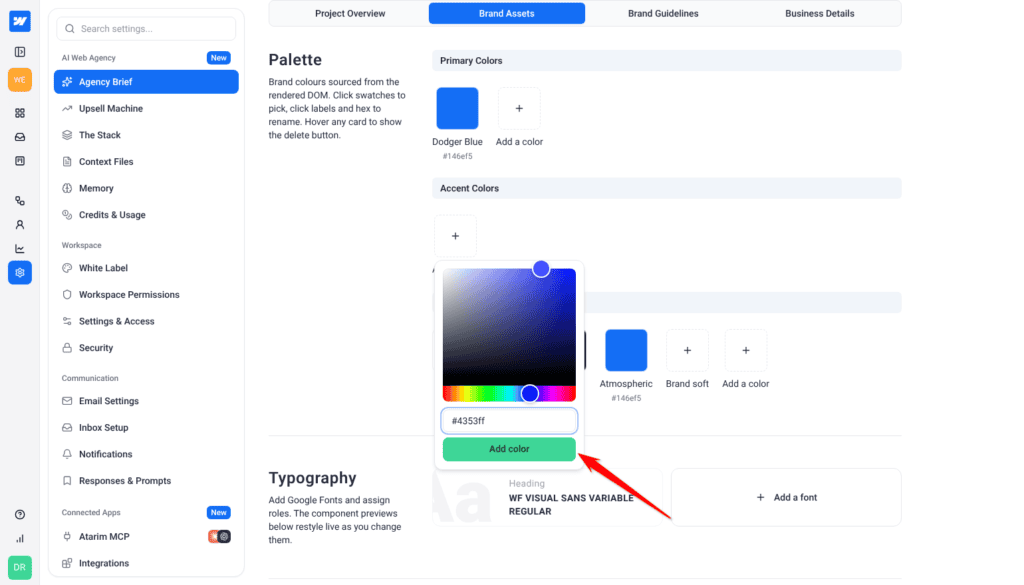Focus the Search settings field
The width and height of the screenshot is (1024, 585).
(146, 29)
